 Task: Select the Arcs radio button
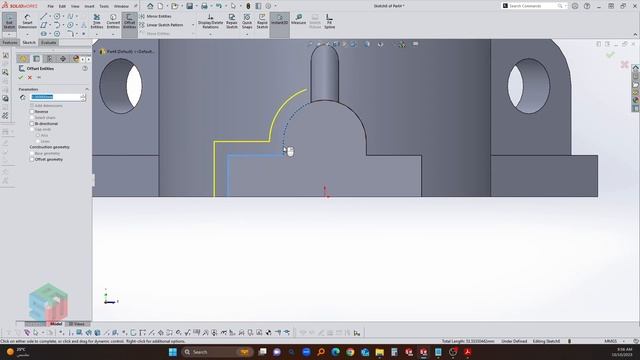(x=38, y=136)
